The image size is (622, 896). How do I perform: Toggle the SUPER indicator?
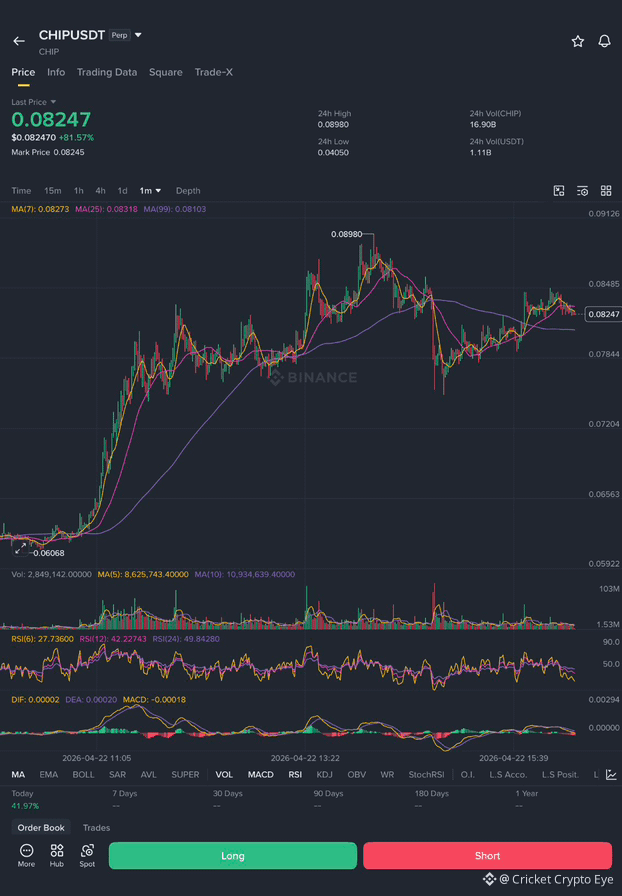[x=185, y=775]
